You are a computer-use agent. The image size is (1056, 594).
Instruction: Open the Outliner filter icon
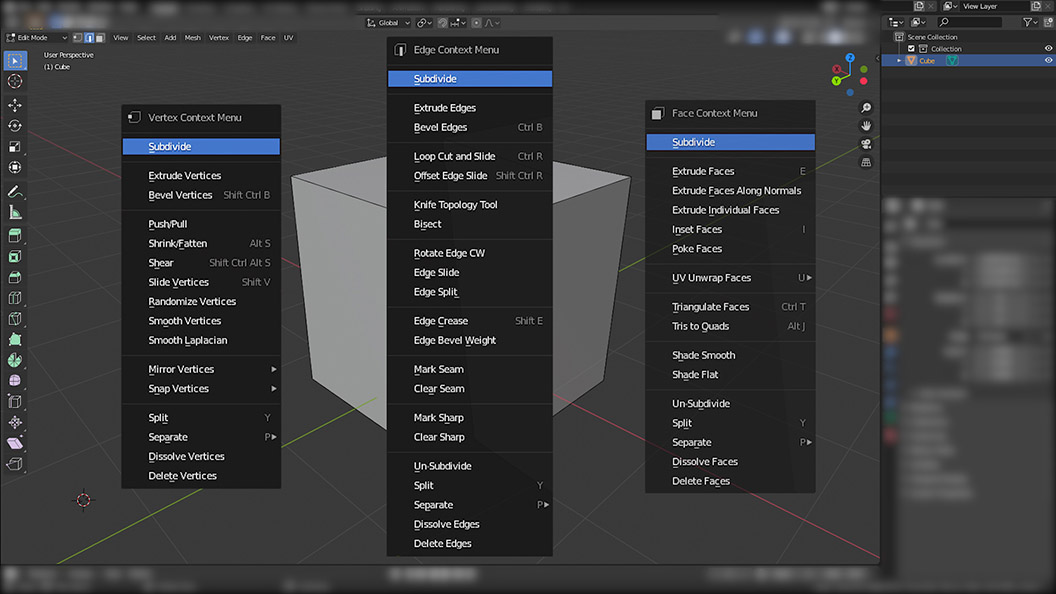coord(1028,22)
